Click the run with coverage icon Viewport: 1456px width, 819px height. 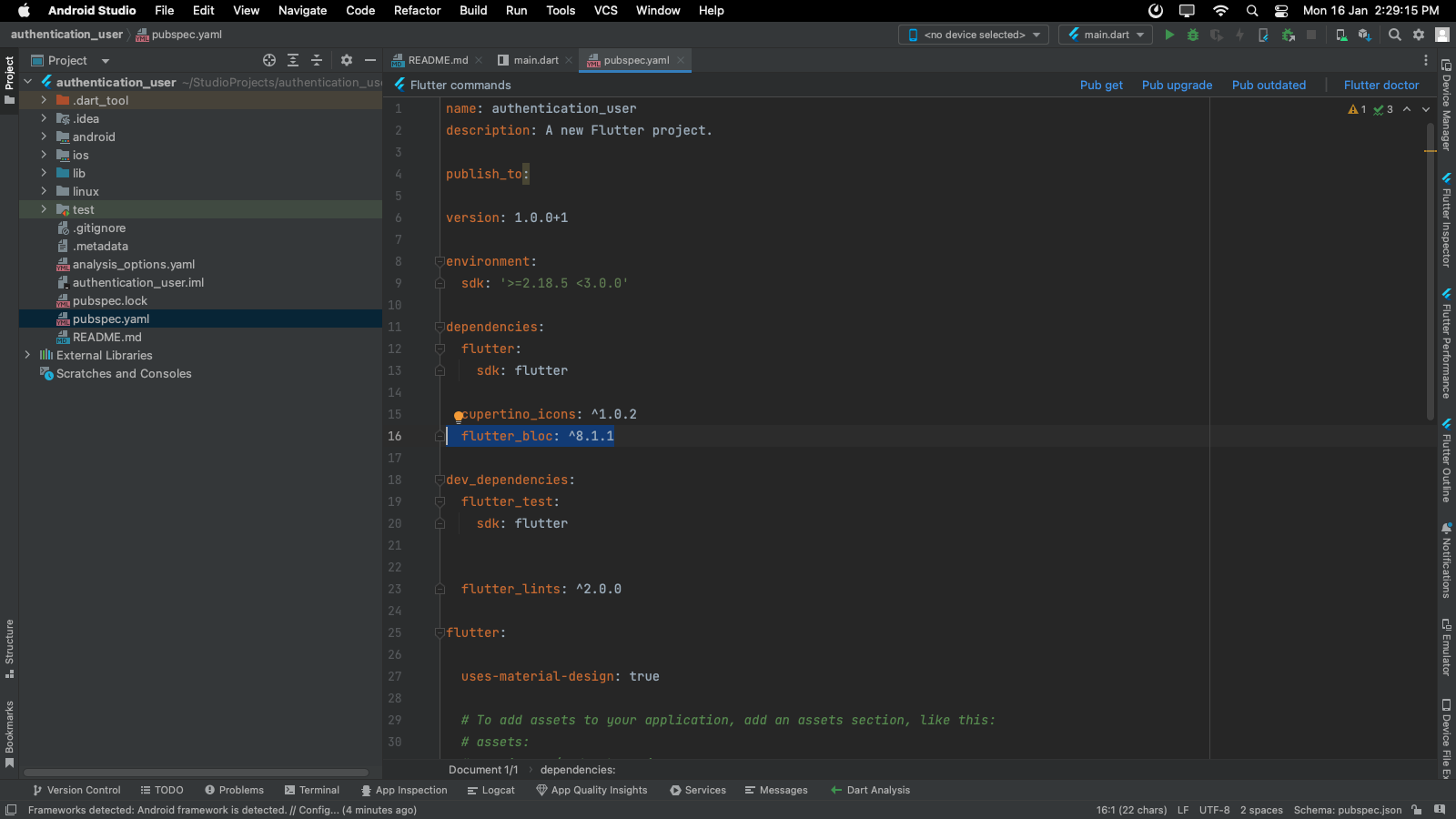pyautogui.click(x=1217, y=35)
